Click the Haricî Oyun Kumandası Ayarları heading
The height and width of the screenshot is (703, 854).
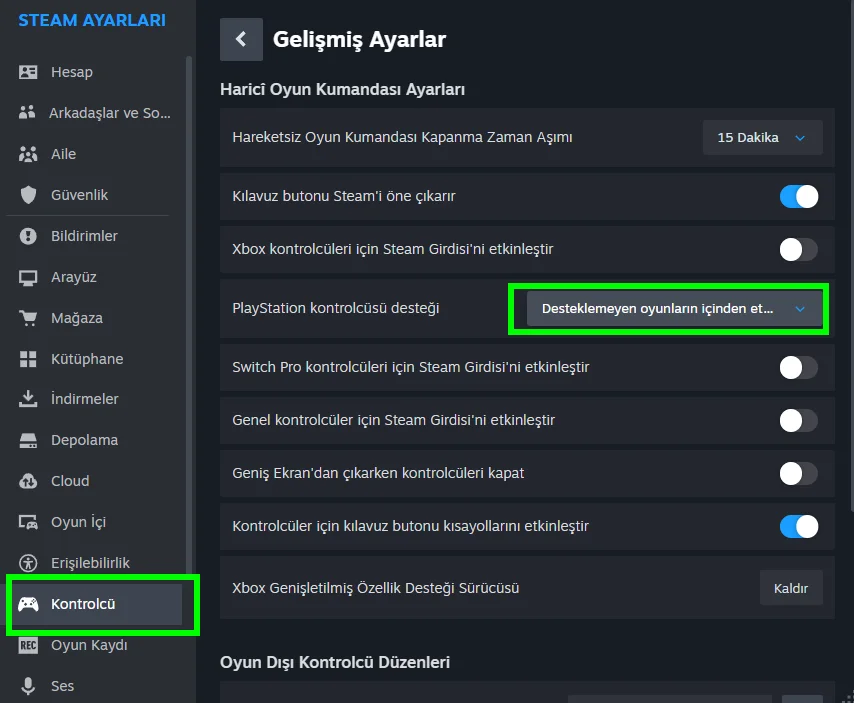[343, 89]
